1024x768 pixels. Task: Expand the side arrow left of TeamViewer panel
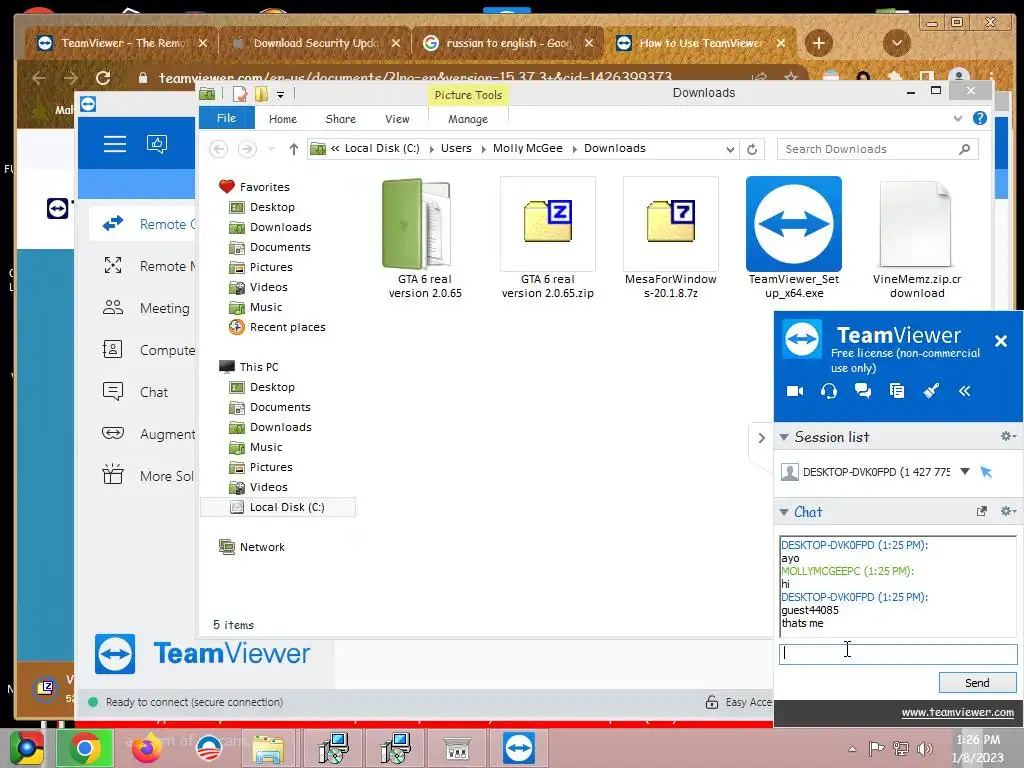[761, 438]
